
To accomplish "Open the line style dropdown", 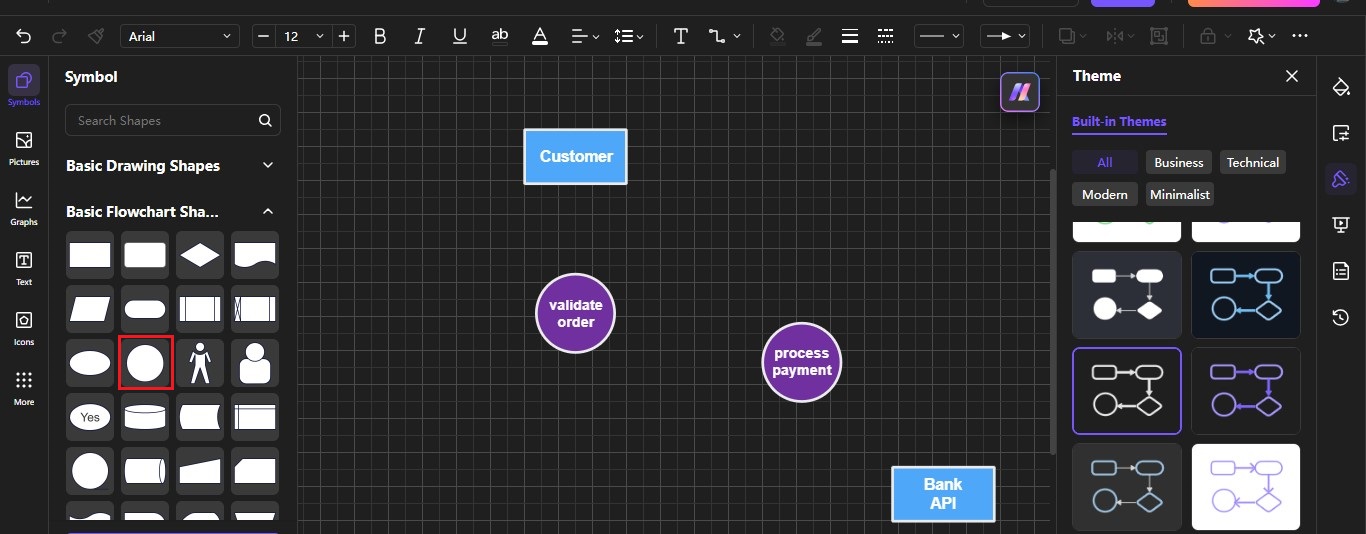I will pos(938,36).
